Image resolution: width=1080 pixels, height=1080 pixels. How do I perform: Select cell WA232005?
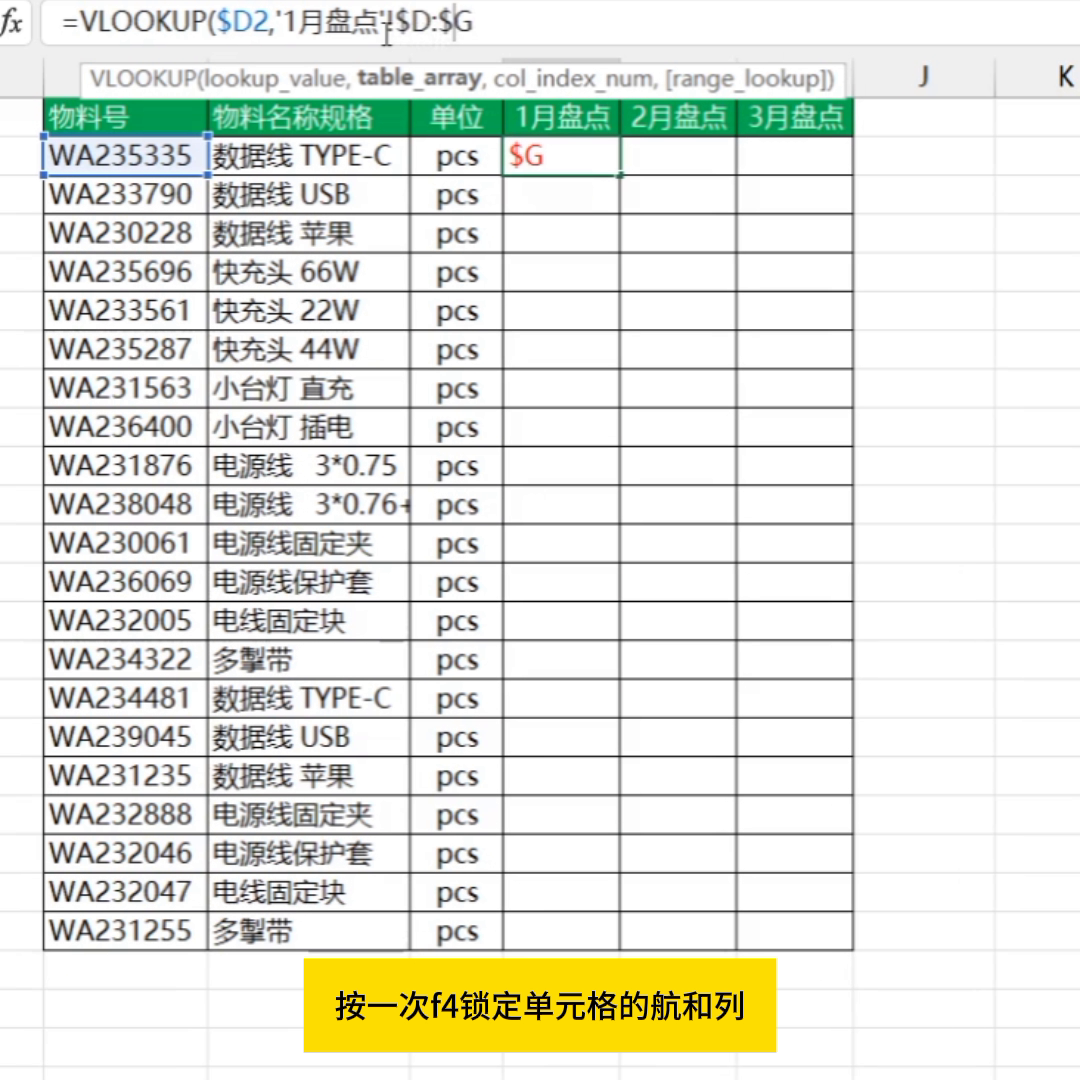click(125, 621)
